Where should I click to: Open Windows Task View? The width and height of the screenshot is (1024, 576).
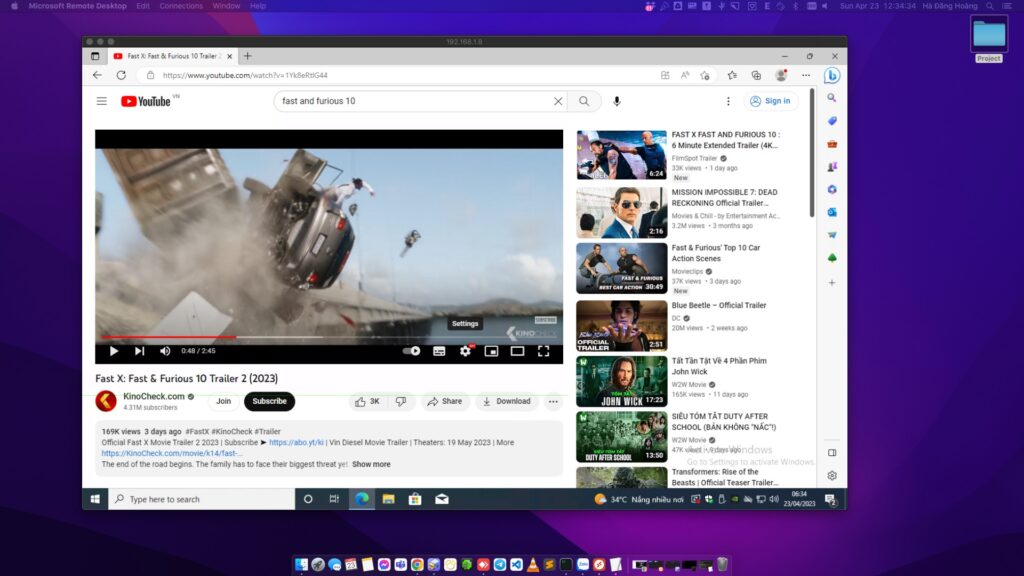point(334,499)
